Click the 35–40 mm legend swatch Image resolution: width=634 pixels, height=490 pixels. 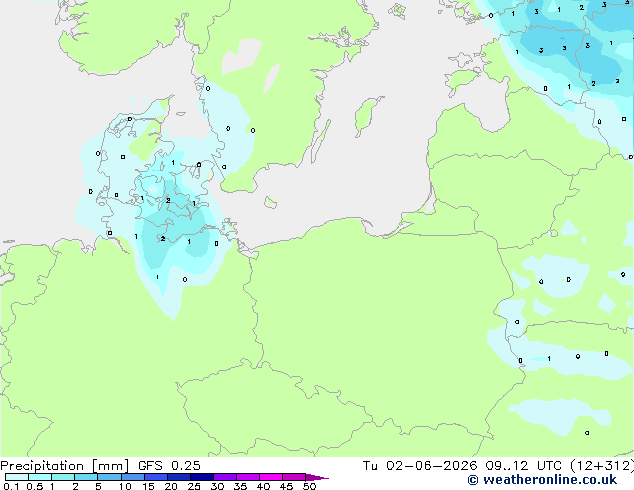pyautogui.click(x=247, y=477)
